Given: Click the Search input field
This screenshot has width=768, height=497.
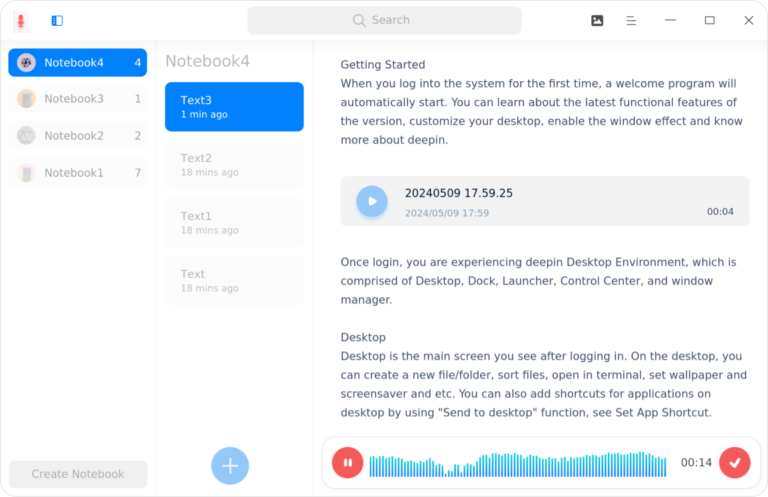Looking at the screenshot, I should pos(384,20).
